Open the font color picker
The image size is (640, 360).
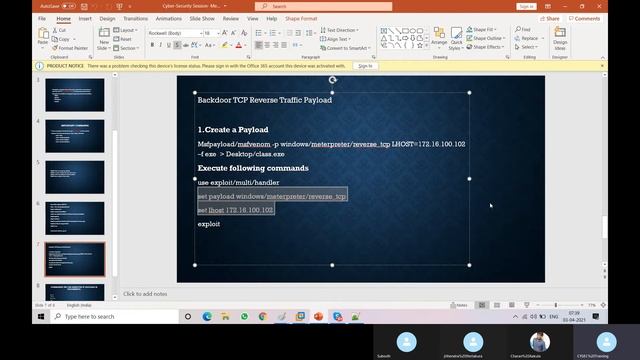point(239,45)
